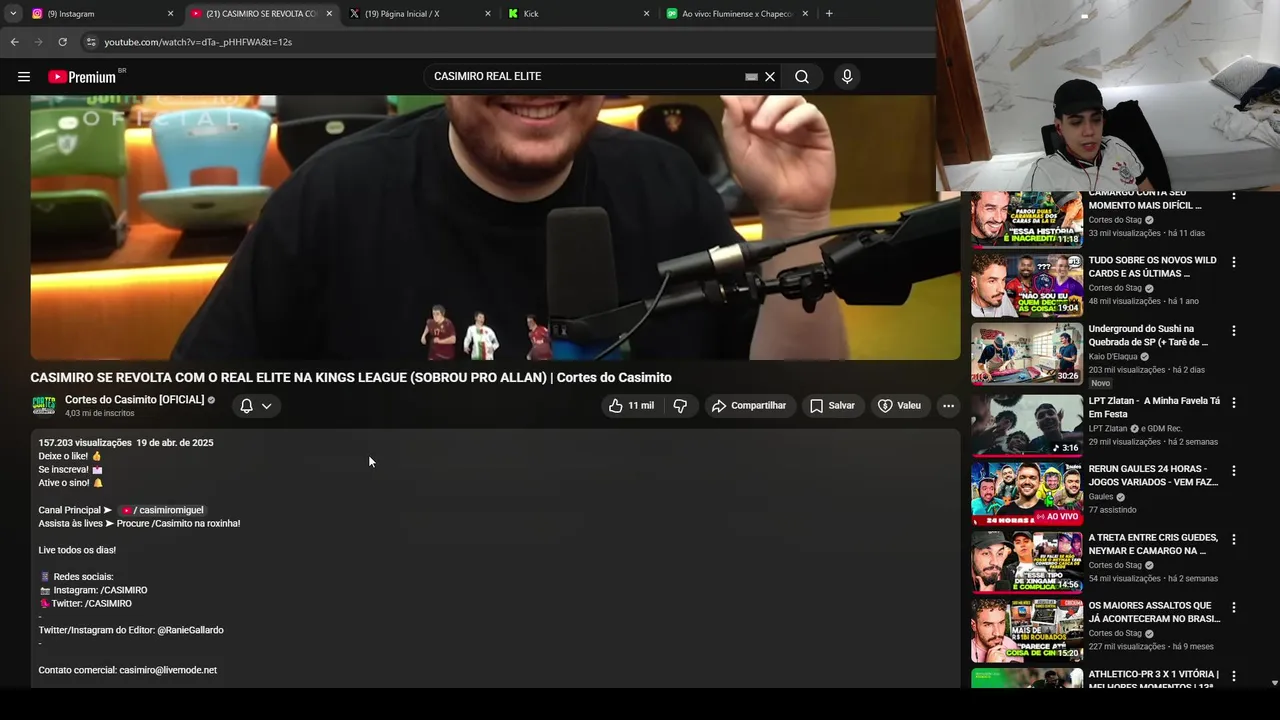Close the Página Inicial / X tab
Viewport: 1280px width, 720px height.
pyautogui.click(x=487, y=14)
